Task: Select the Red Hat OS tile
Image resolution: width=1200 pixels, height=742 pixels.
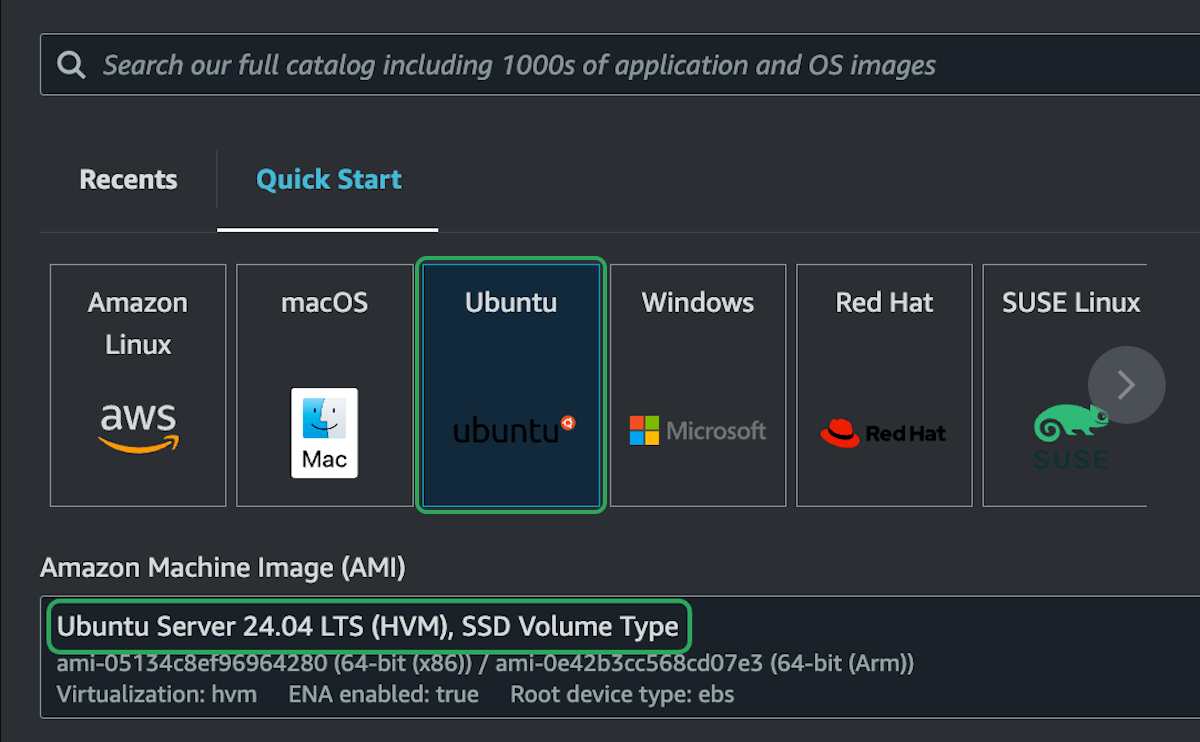Action: click(x=884, y=385)
